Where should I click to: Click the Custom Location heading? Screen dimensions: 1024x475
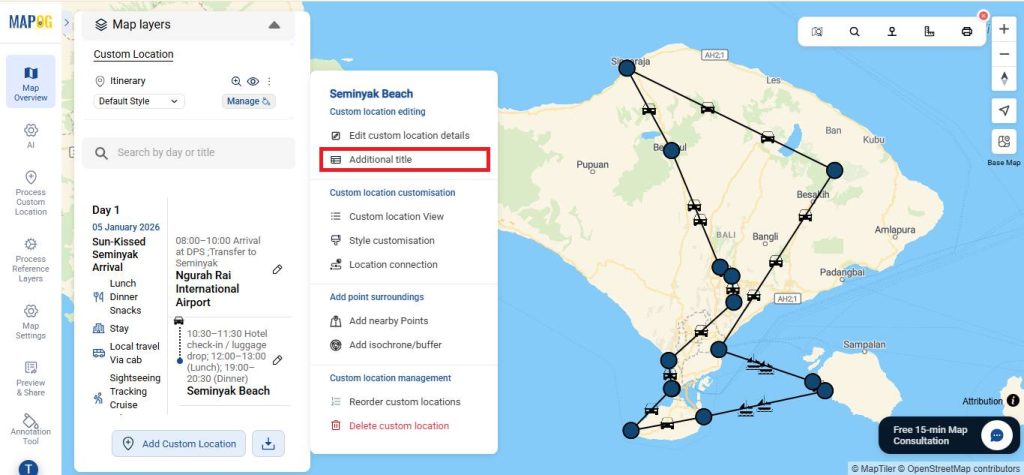pyautogui.click(x=133, y=54)
